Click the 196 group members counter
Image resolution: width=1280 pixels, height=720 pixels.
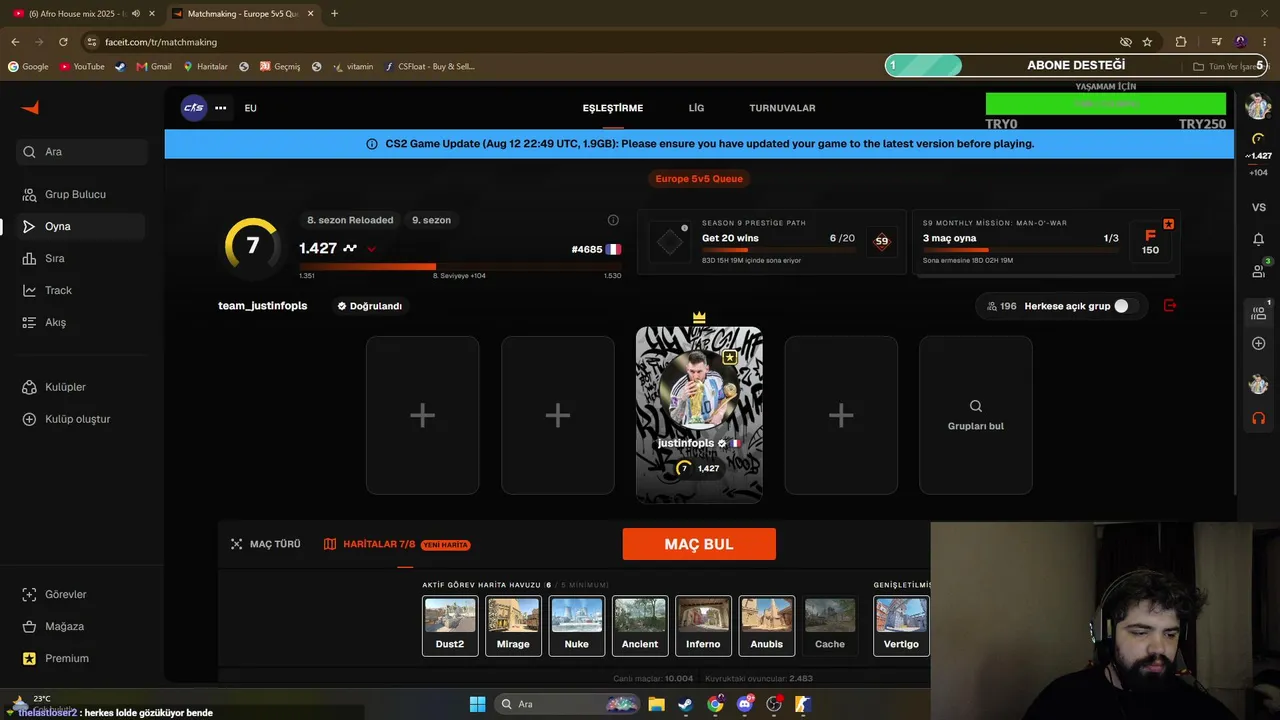point(1001,306)
